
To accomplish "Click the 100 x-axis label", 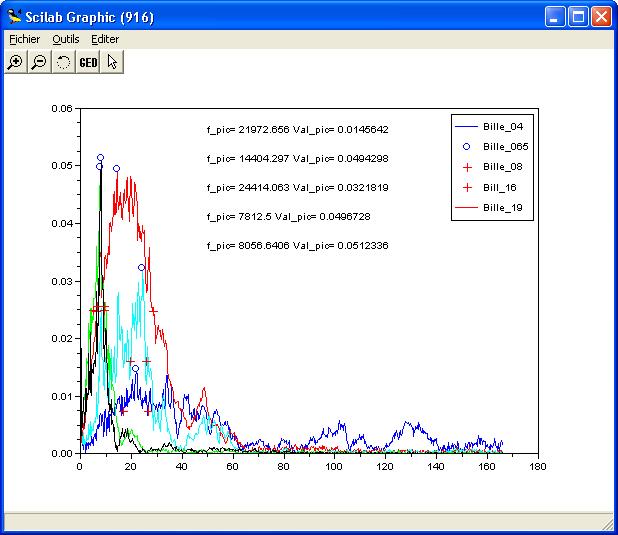I will click(x=334, y=467).
